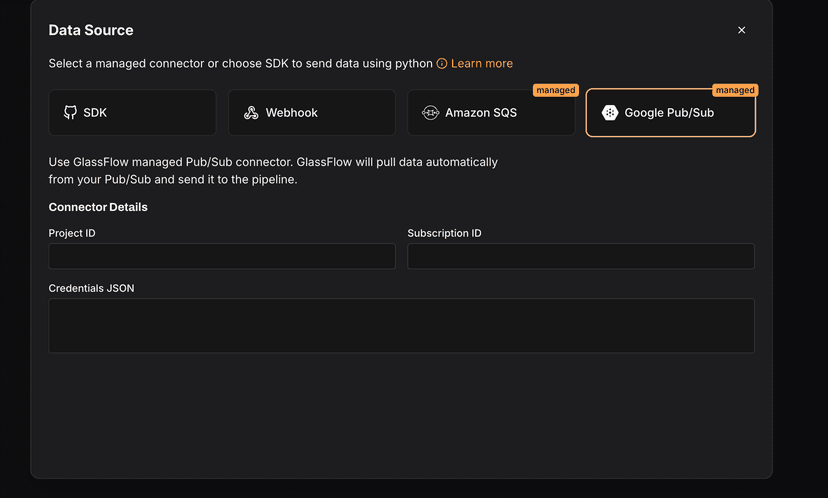Click the Google Pub/Sub hexagon icon
This screenshot has height=498, width=828.
click(610, 112)
